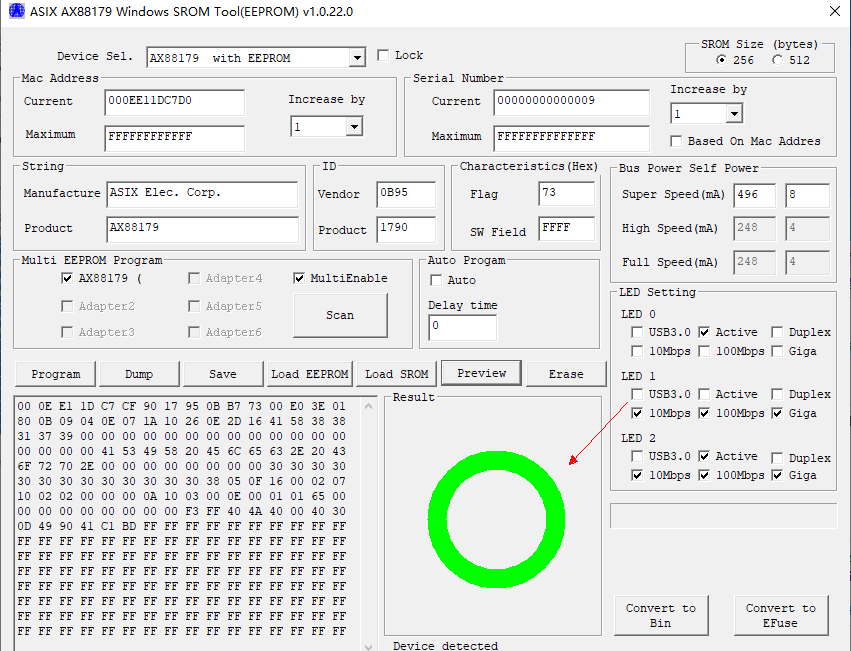Click Super Speed self power field
Image resolution: width=851 pixels, height=651 pixels.
tap(808, 195)
